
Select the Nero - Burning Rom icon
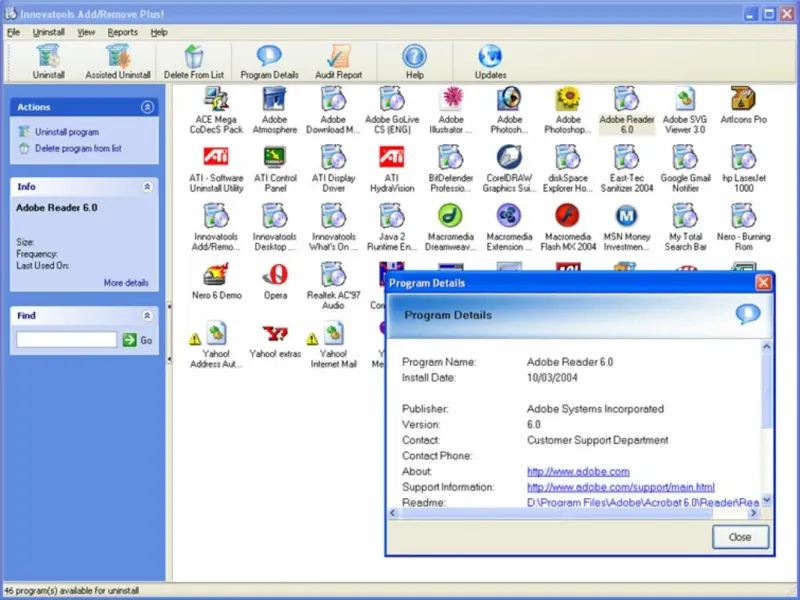tap(743, 228)
